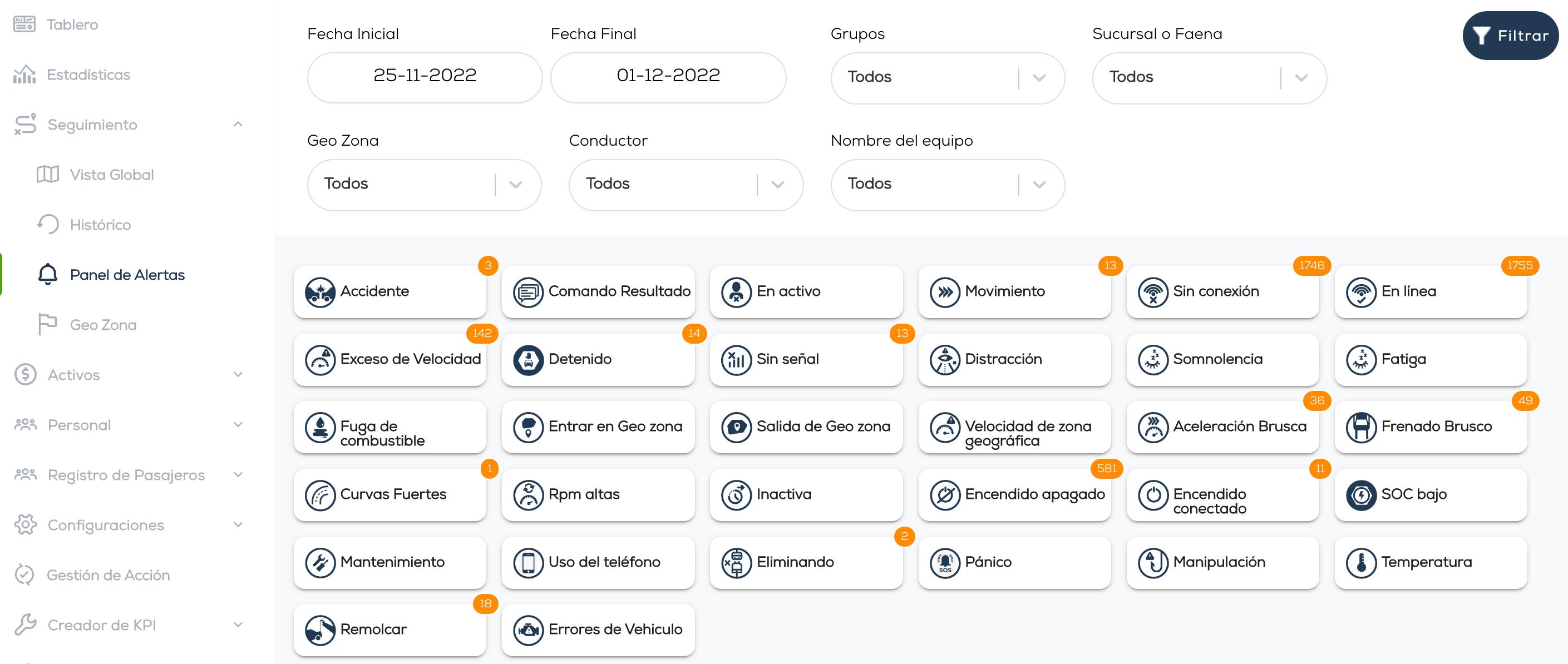This screenshot has height=664, width=1568.
Task: Click the Uso del teléfono icon
Action: click(527, 562)
